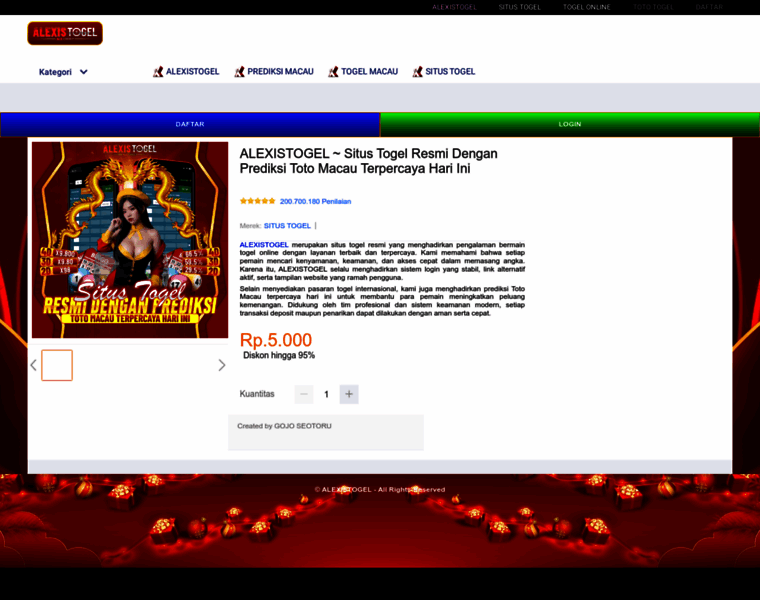This screenshot has width=760, height=600.
Task: Click the icon beside TOGEL MACAU
Action: 333,72
